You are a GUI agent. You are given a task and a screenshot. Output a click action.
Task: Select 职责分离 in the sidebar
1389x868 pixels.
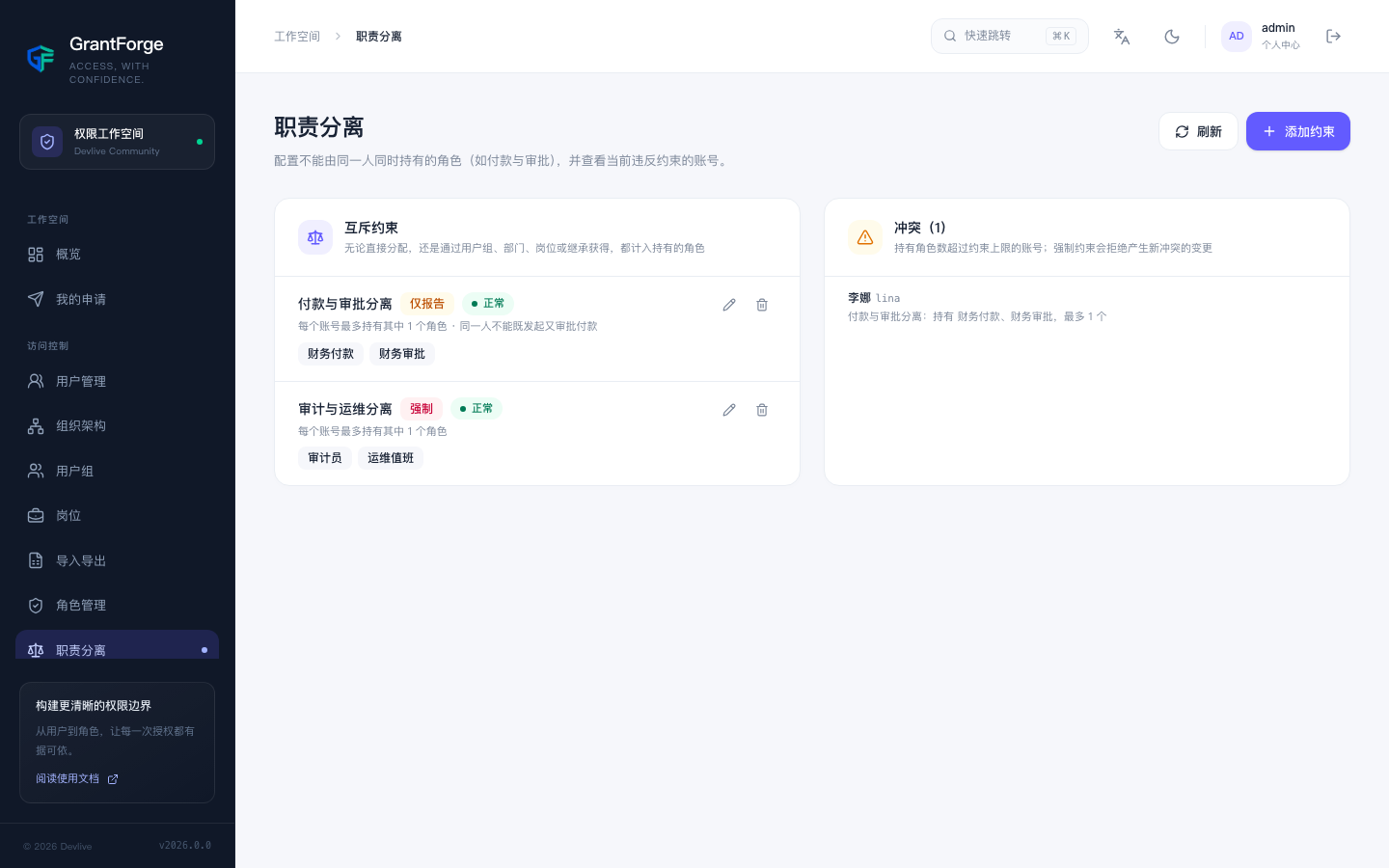click(117, 645)
